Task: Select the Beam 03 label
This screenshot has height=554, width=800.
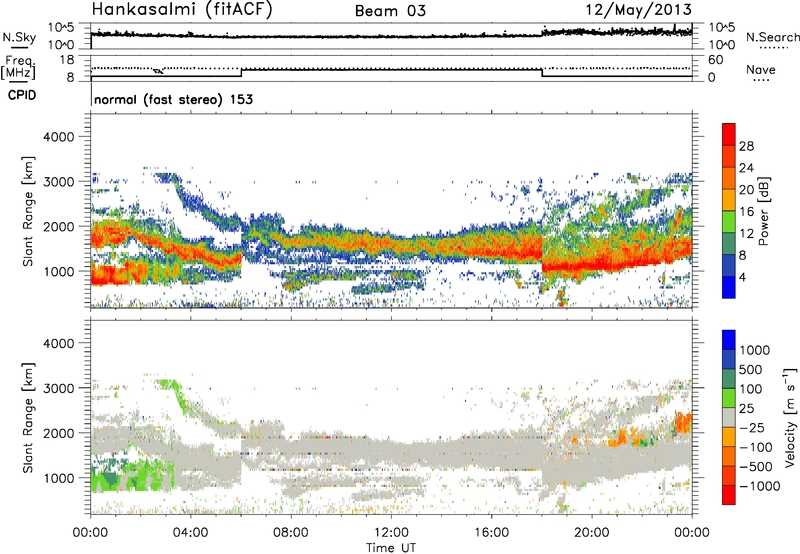Action: pyautogui.click(x=390, y=11)
